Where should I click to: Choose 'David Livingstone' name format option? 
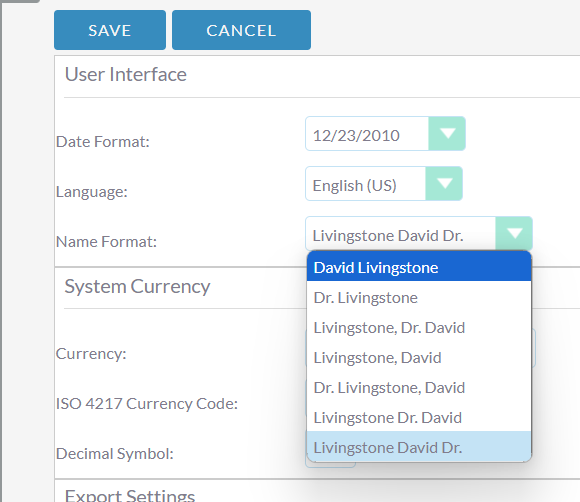419,267
